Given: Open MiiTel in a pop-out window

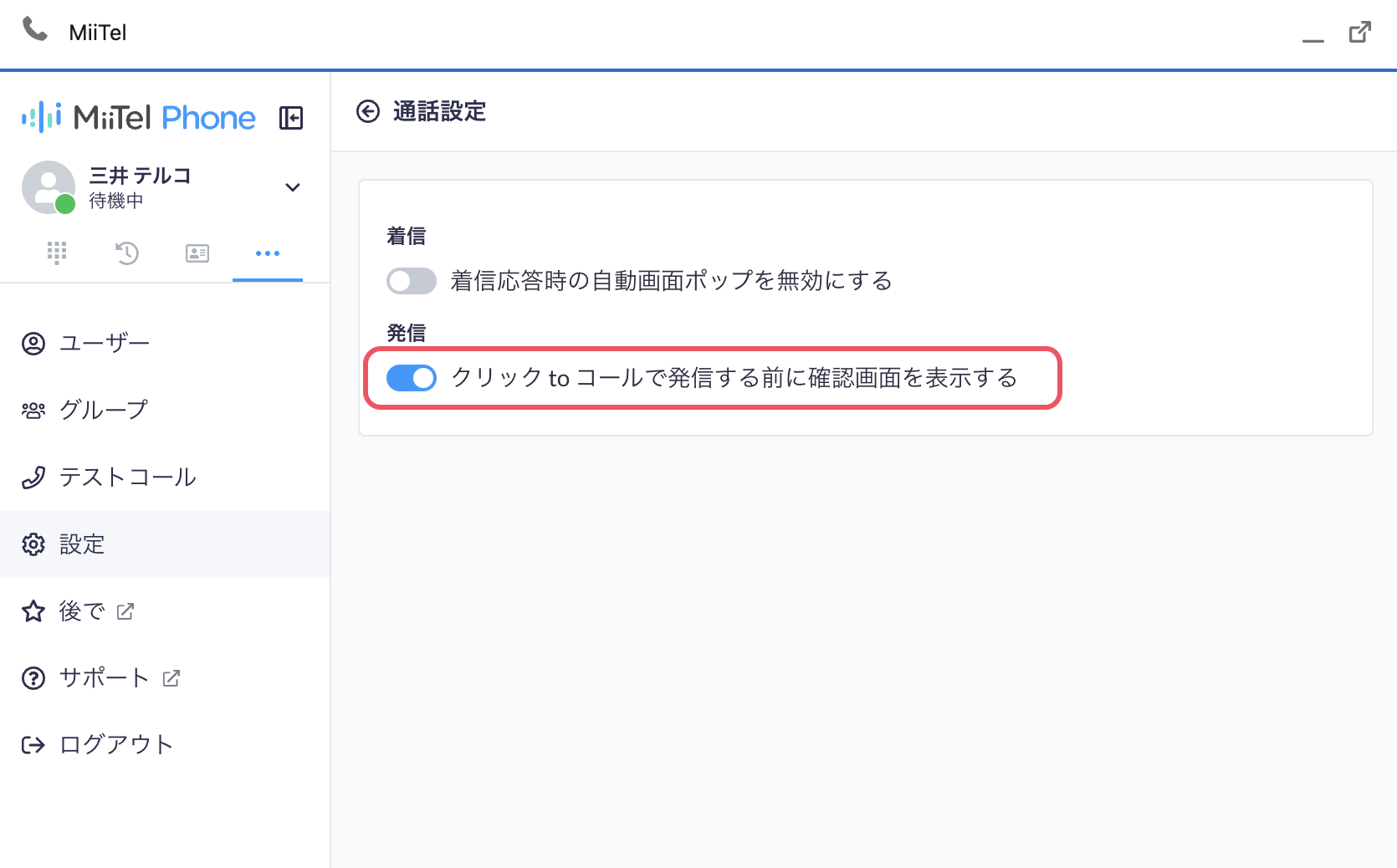Looking at the screenshot, I should (x=1360, y=32).
